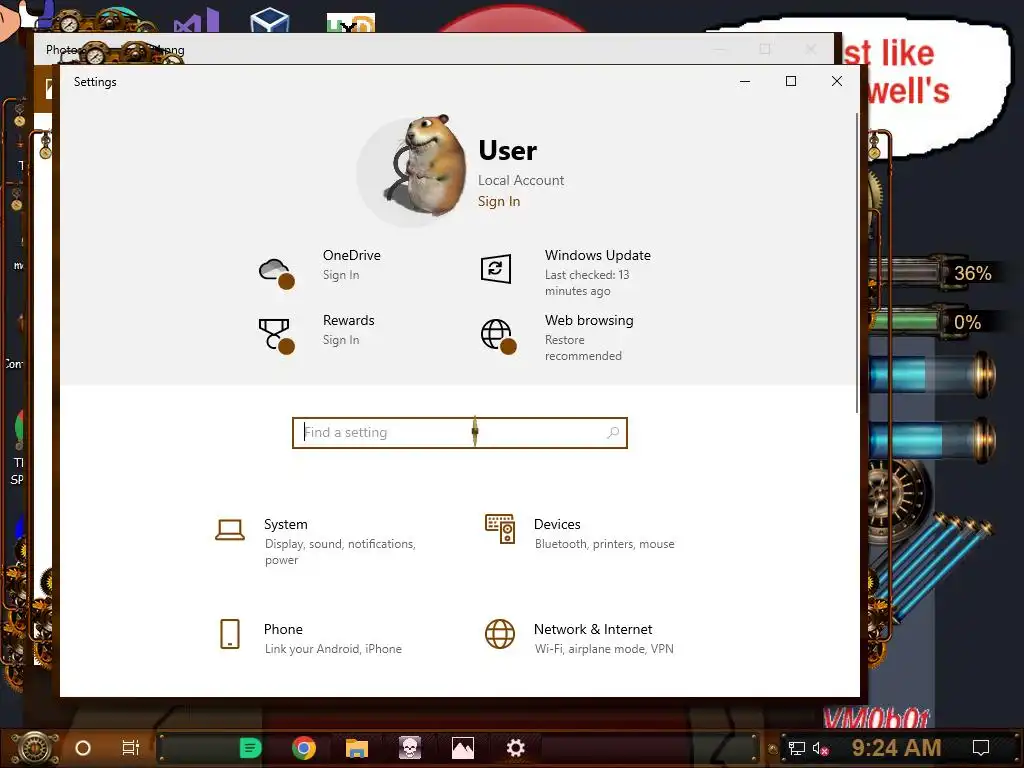Click the muted volume icon in tray

click(x=820, y=748)
